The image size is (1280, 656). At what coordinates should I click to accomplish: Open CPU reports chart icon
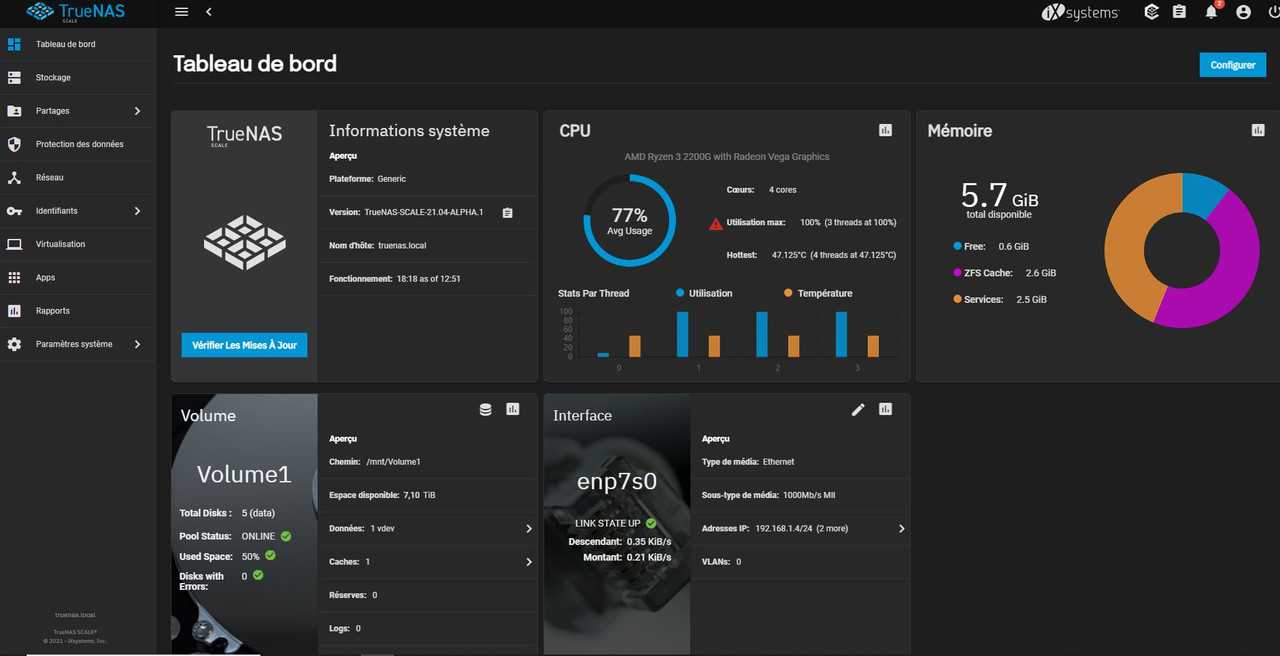(x=885, y=130)
